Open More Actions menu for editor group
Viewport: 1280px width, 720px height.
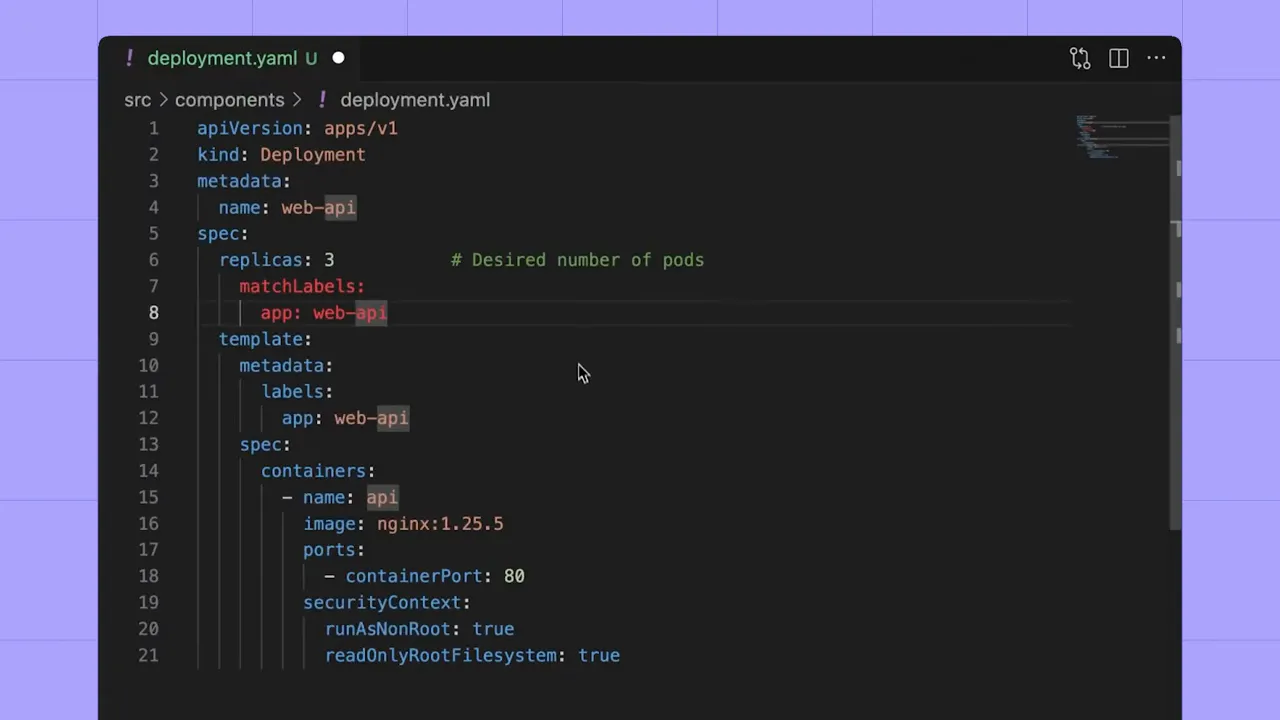click(1156, 58)
